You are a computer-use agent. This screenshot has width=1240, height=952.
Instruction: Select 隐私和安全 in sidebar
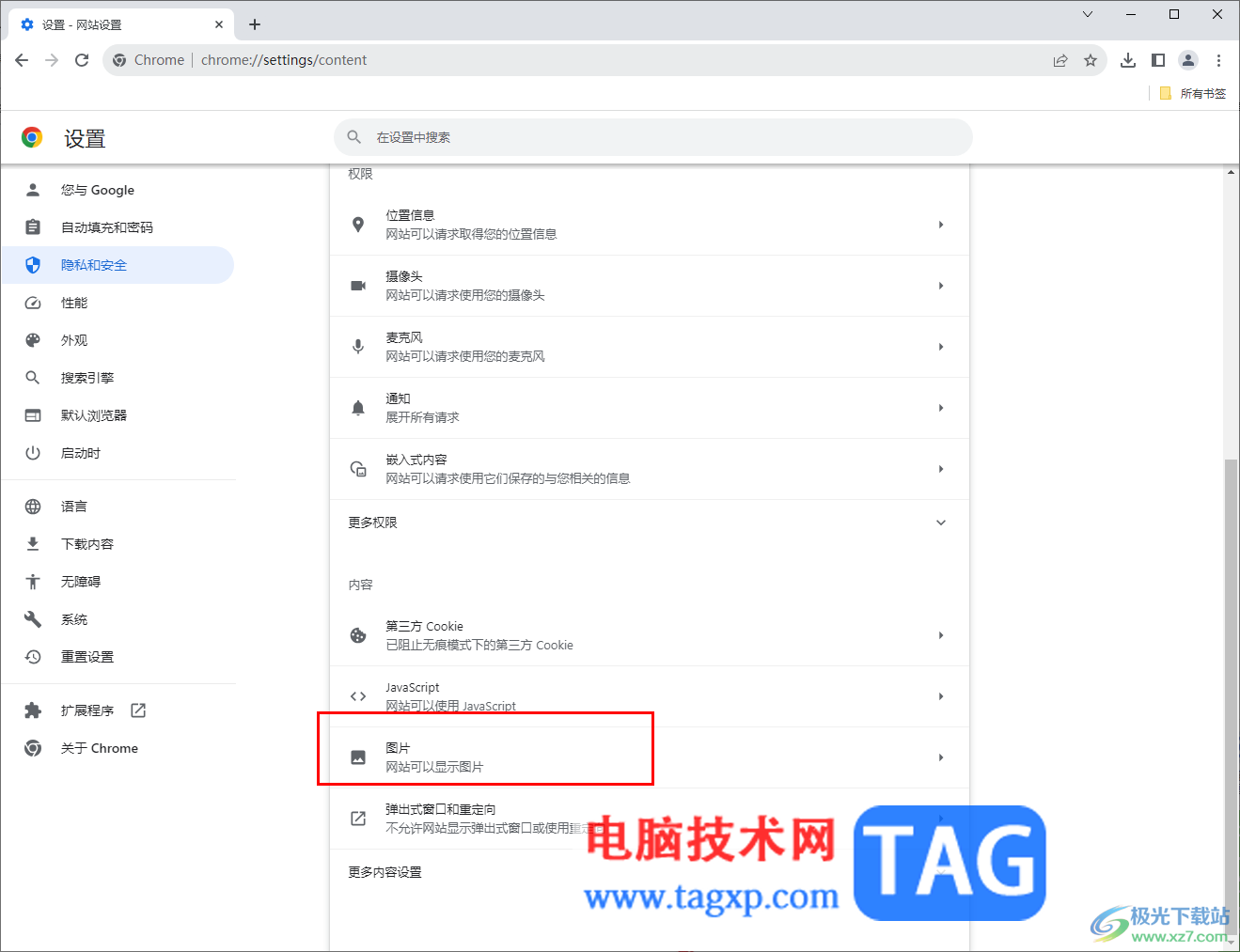point(118,265)
